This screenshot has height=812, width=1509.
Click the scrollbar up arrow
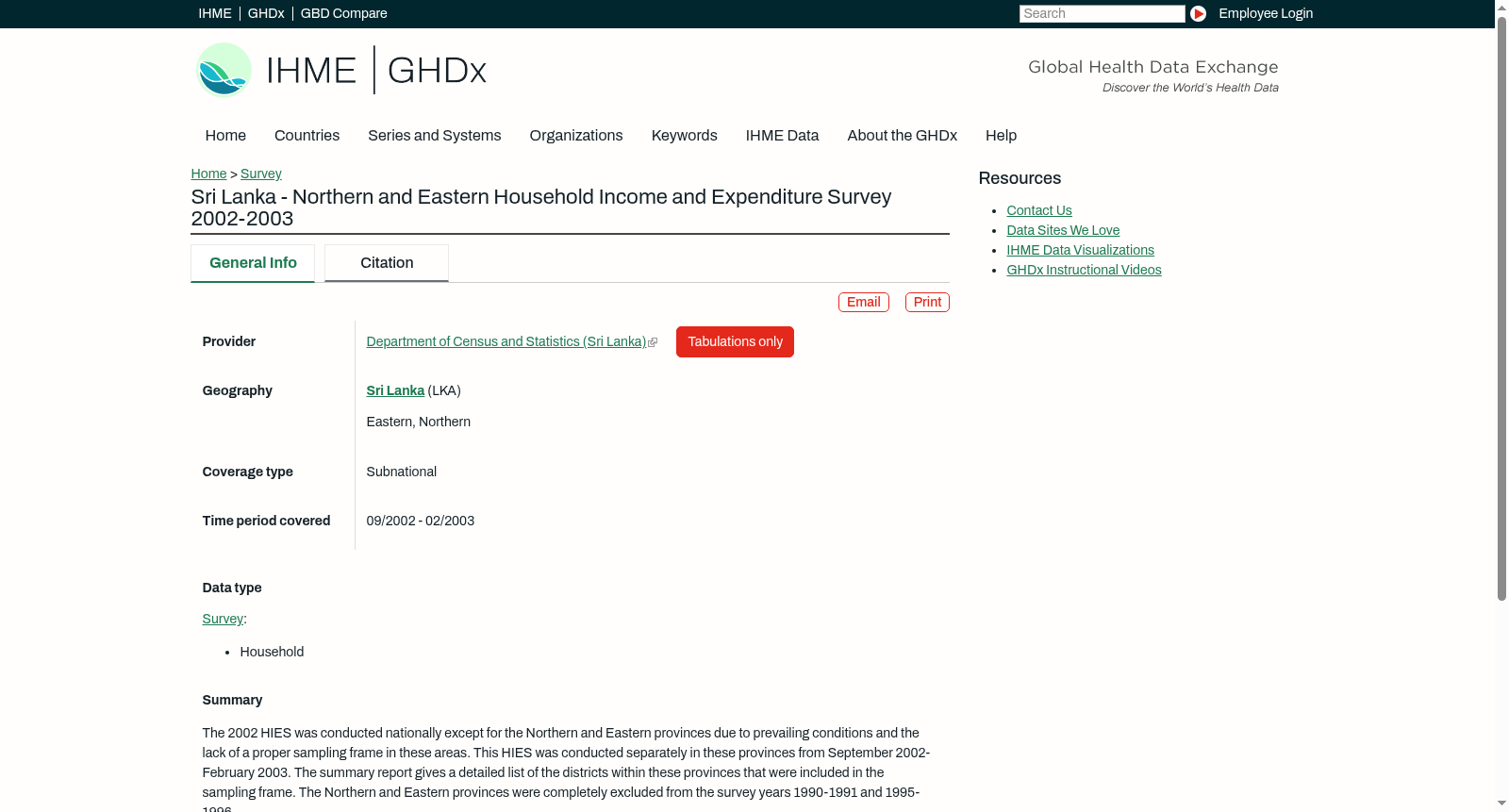(1501, 7)
